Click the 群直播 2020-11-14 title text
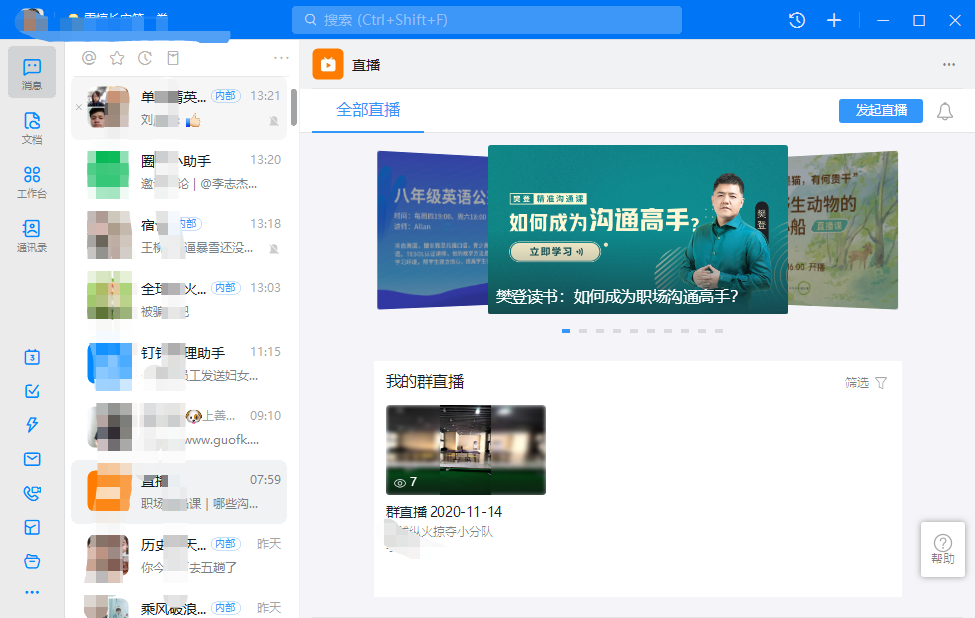Image resolution: width=975 pixels, height=618 pixels. [x=444, y=512]
